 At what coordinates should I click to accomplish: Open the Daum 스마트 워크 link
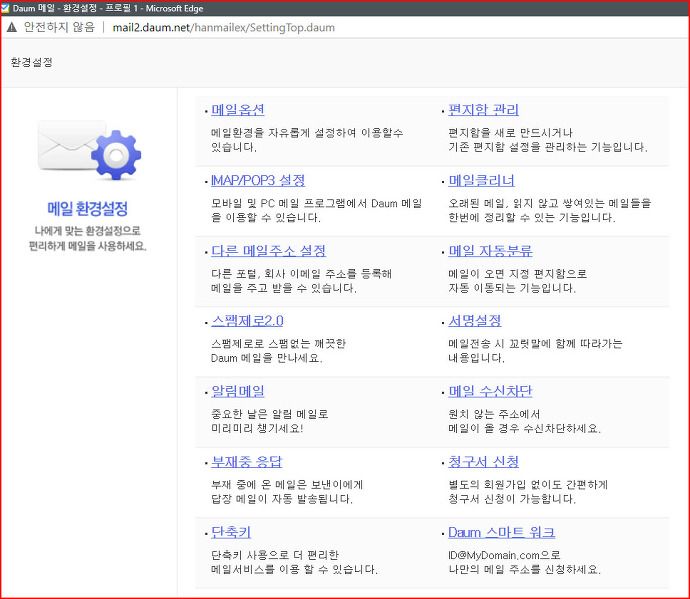pyautogui.click(x=501, y=532)
